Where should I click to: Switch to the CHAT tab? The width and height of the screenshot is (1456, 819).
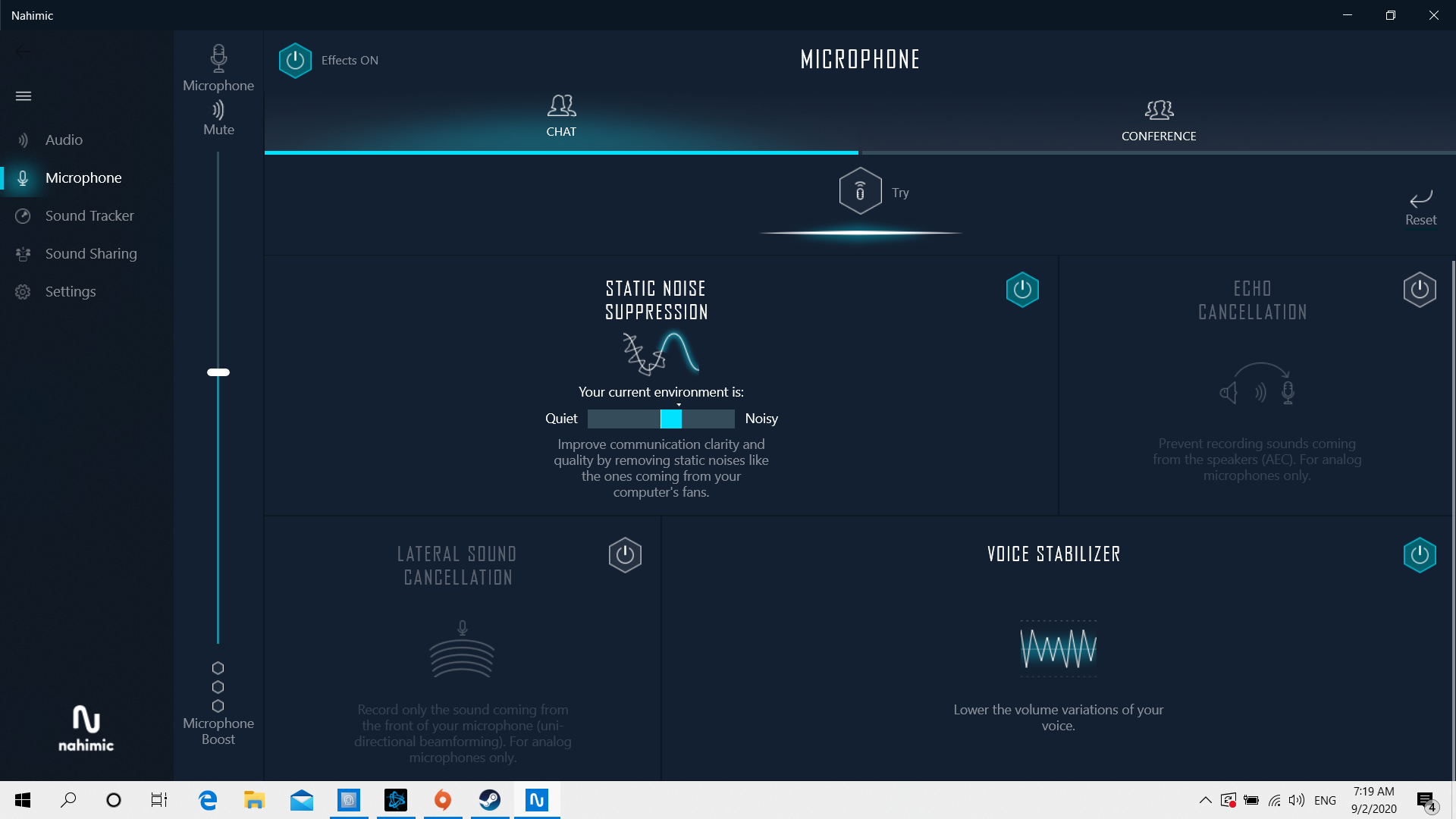[561, 115]
